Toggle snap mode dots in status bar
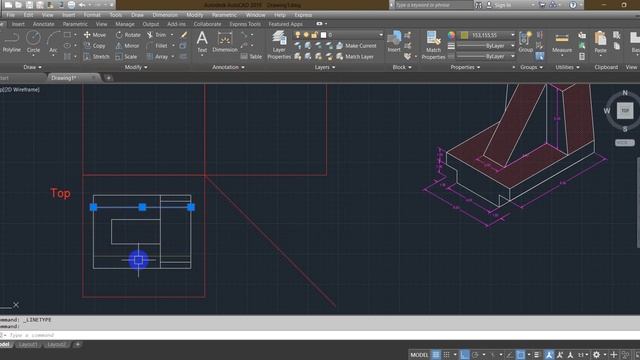 [447, 355]
